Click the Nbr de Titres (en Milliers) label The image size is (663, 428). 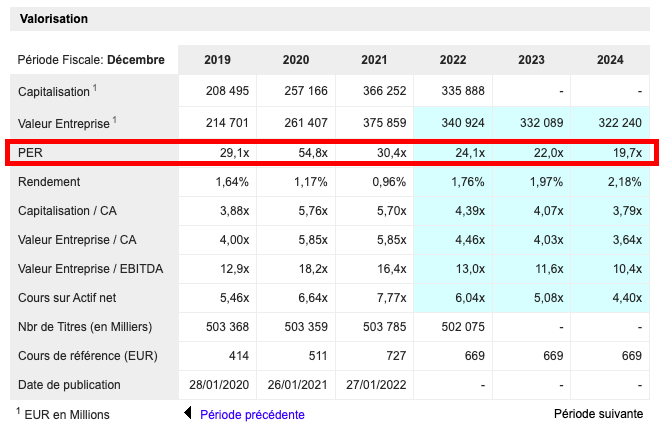coord(85,326)
